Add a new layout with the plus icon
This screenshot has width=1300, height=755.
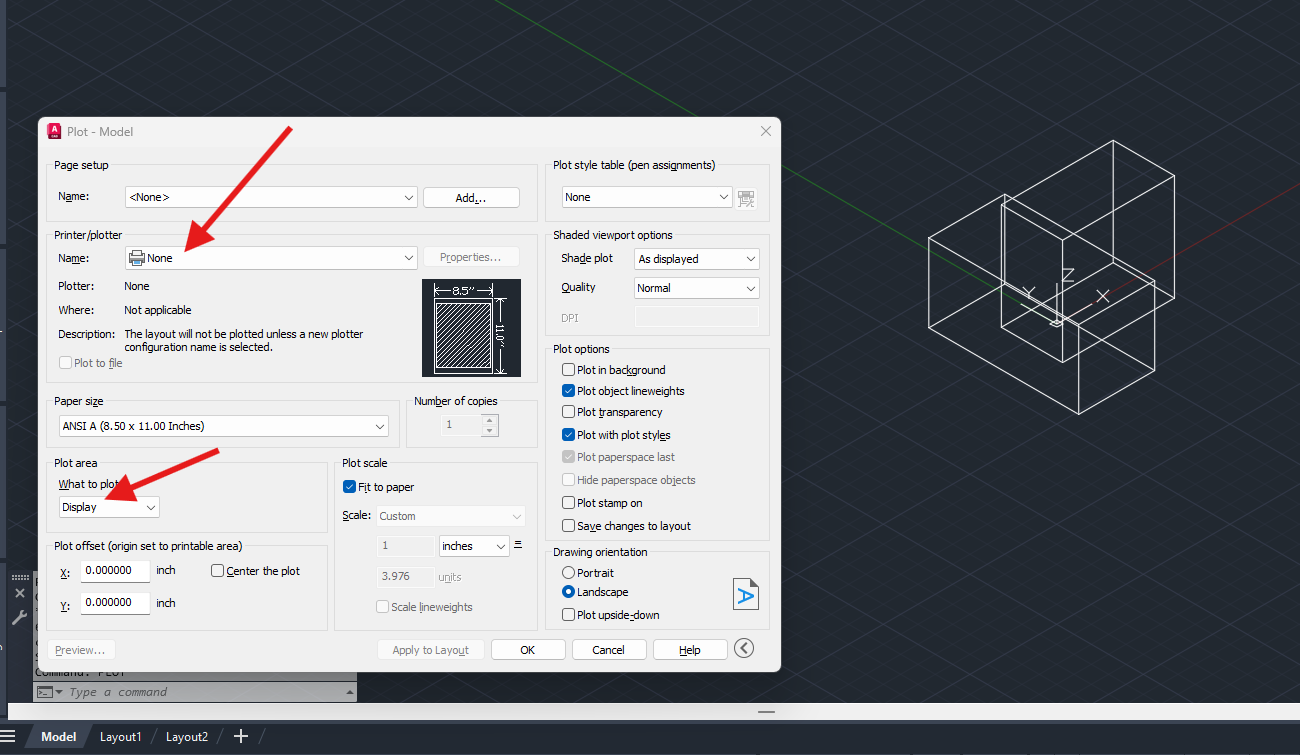240,736
